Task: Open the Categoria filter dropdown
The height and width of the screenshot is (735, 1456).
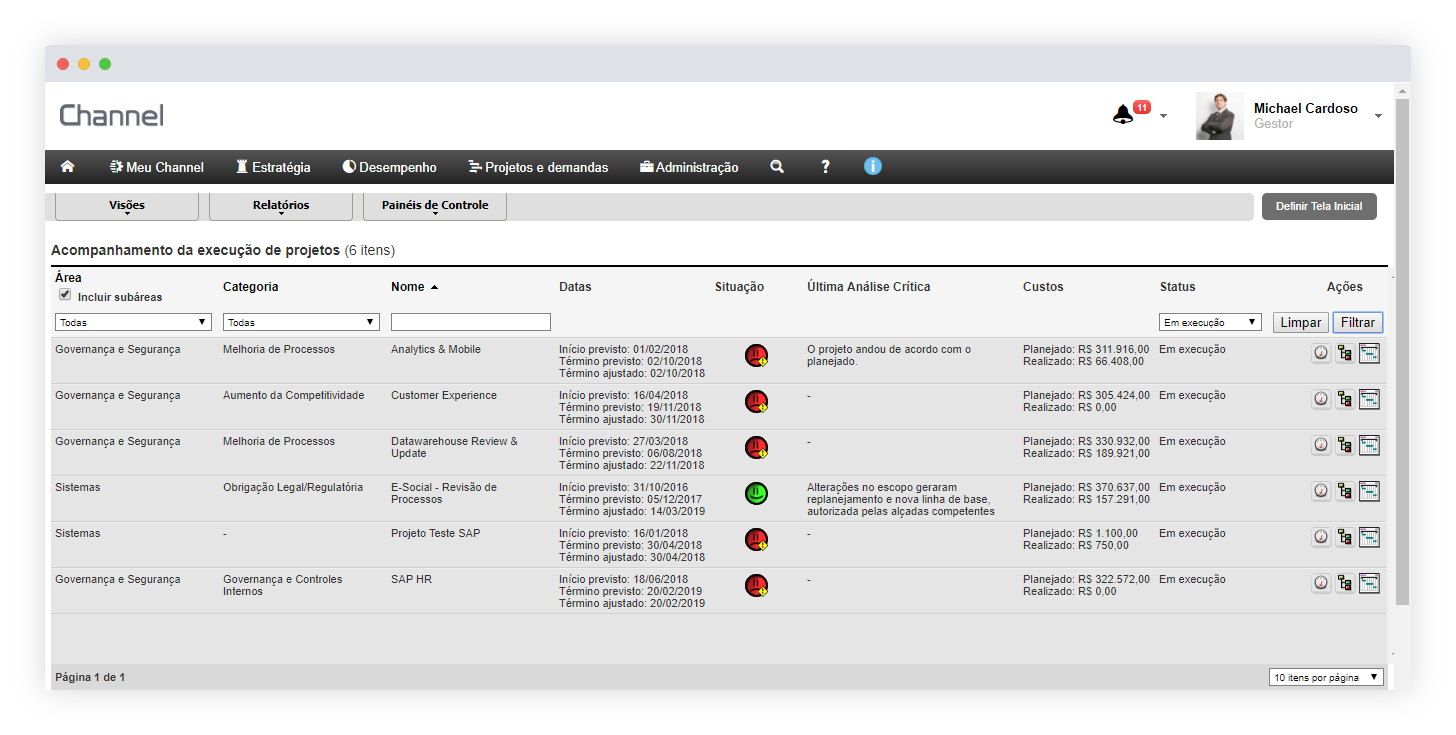Action: pyautogui.click(x=301, y=322)
